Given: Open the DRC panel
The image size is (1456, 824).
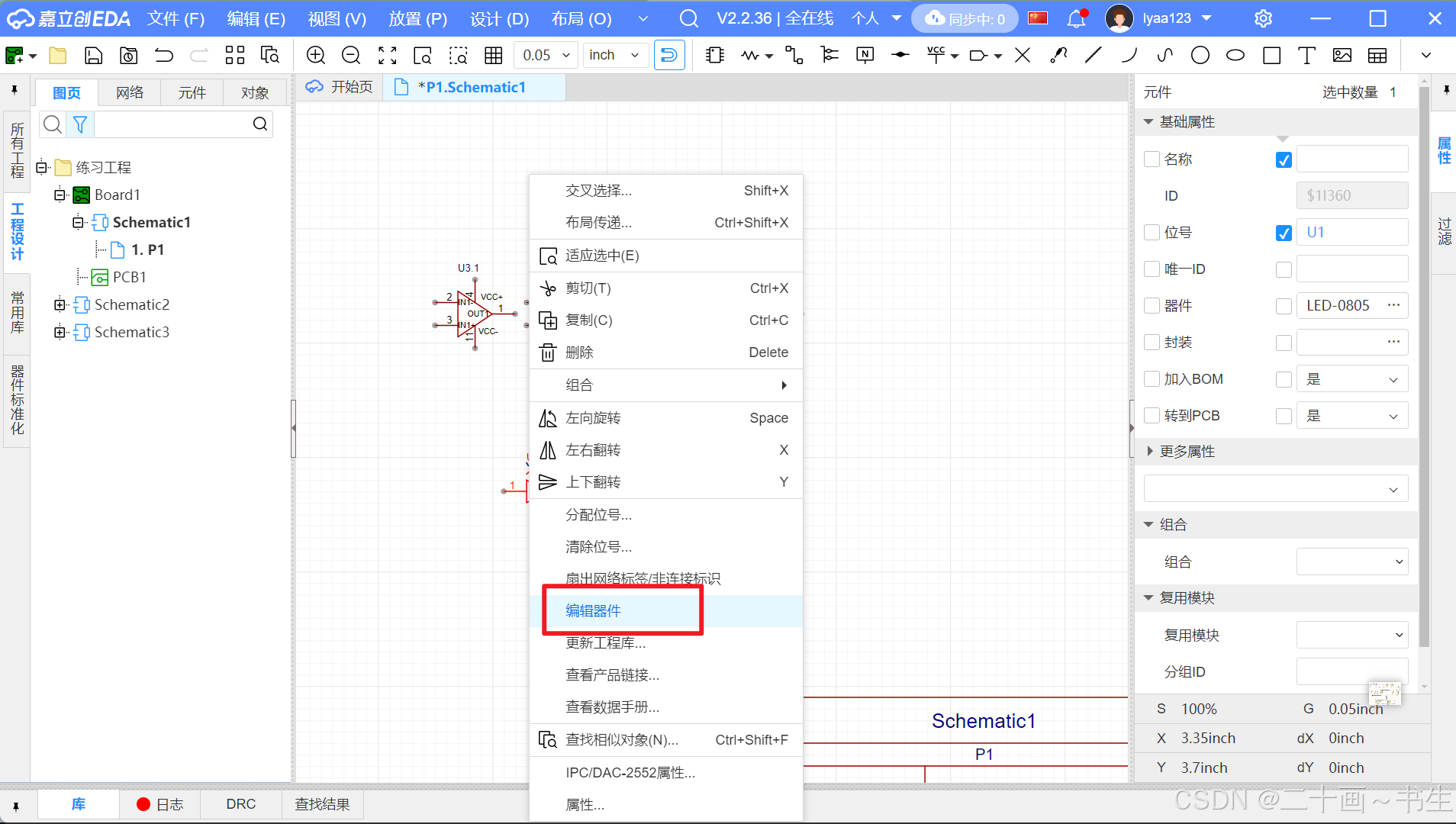Looking at the screenshot, I should [x=241, y=804].
